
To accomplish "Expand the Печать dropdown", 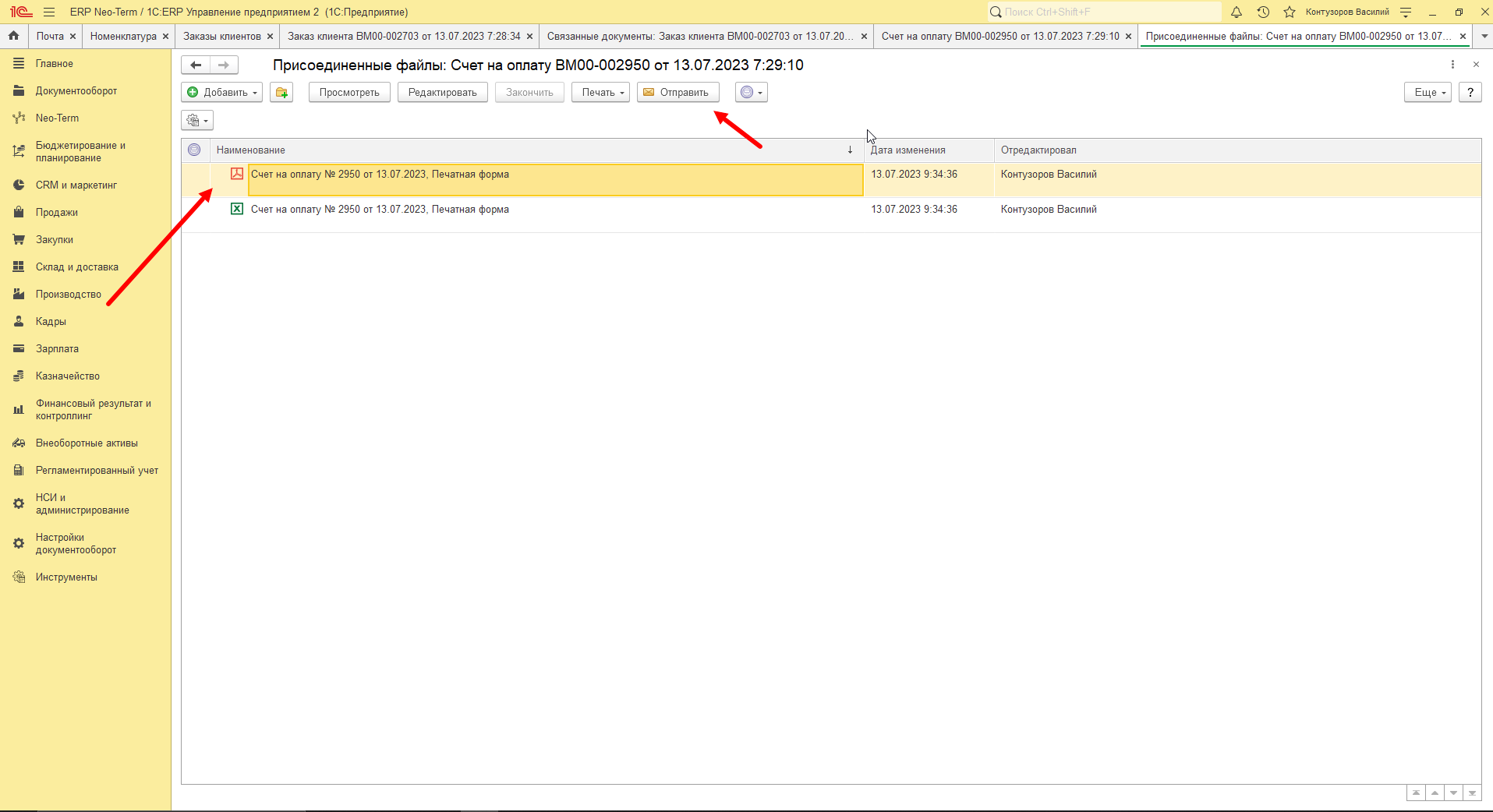I will coord(600,92).
